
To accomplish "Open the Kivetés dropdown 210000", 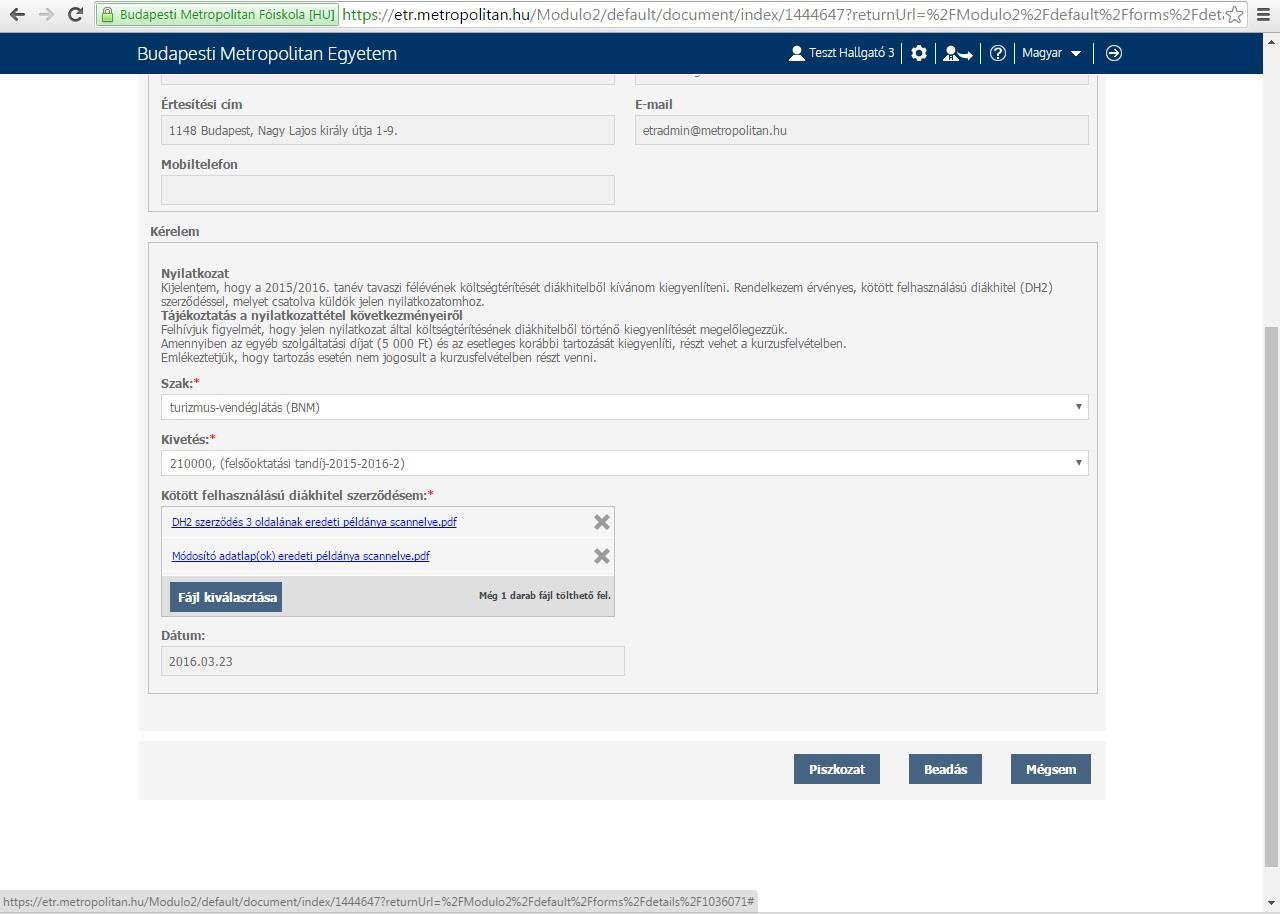I will point(625,463).
